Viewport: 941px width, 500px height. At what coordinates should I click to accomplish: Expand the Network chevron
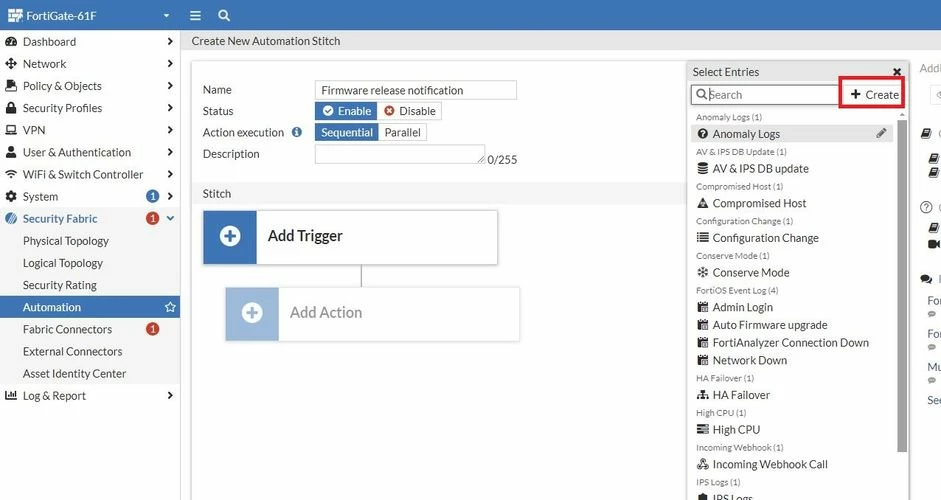click(x=170, y=64)
